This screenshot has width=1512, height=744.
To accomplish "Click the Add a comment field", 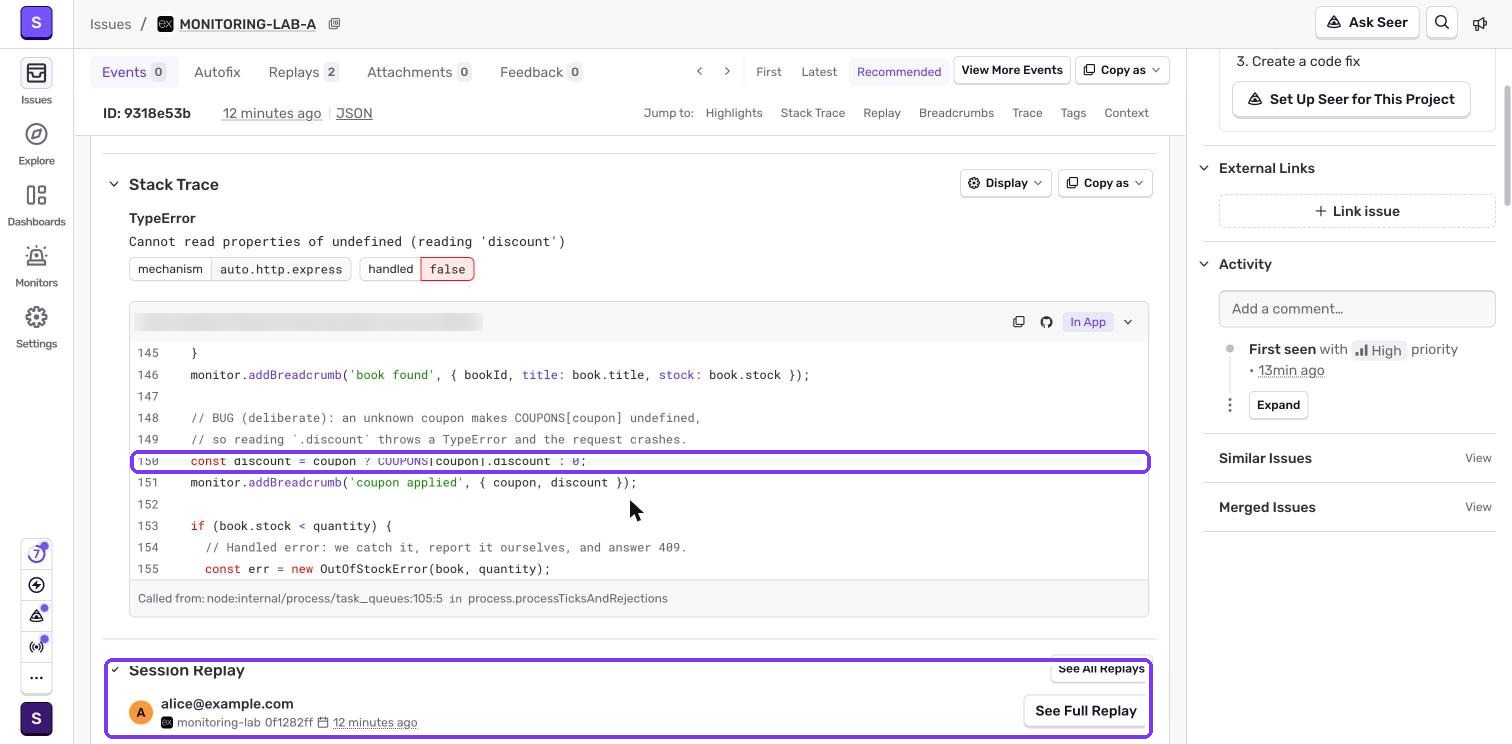I will pyautogui.click(x=1357, y=309).
